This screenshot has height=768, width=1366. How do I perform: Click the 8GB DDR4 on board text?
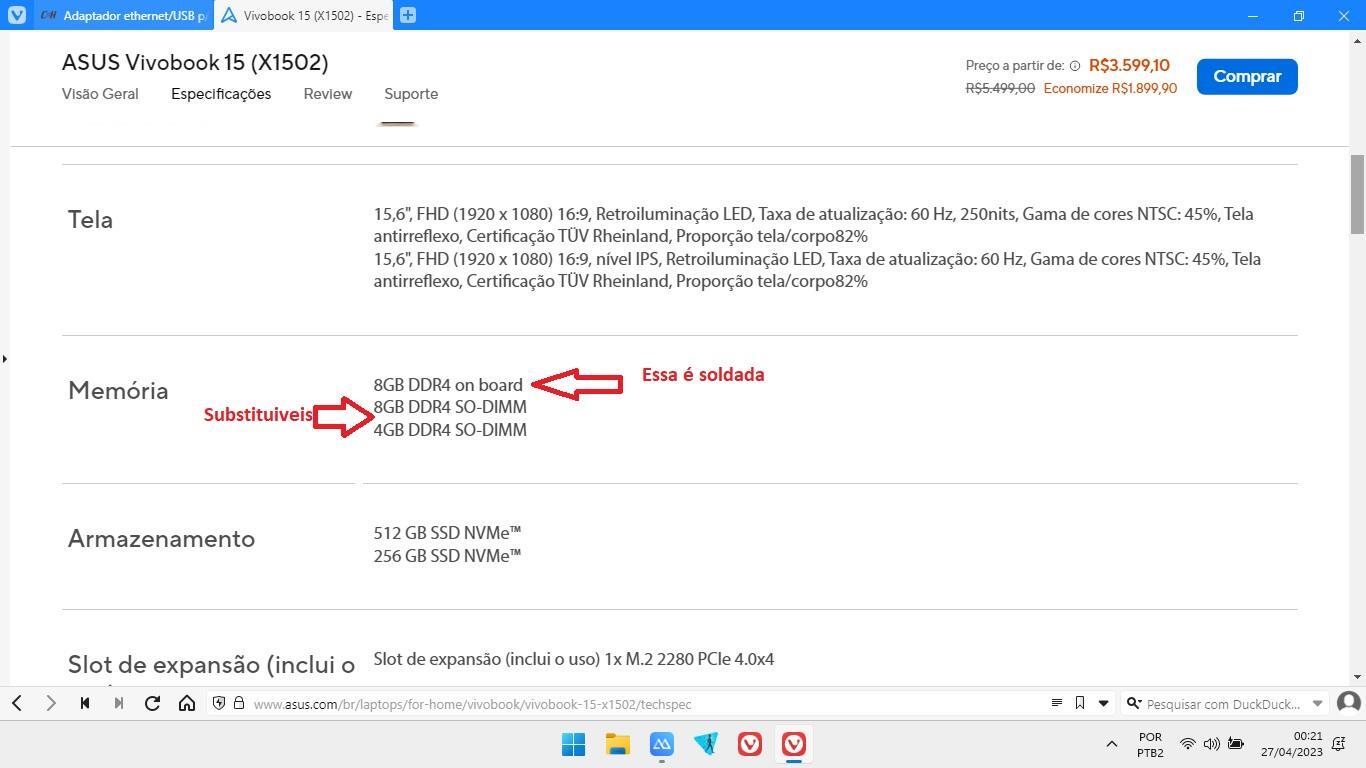[448, 385]
